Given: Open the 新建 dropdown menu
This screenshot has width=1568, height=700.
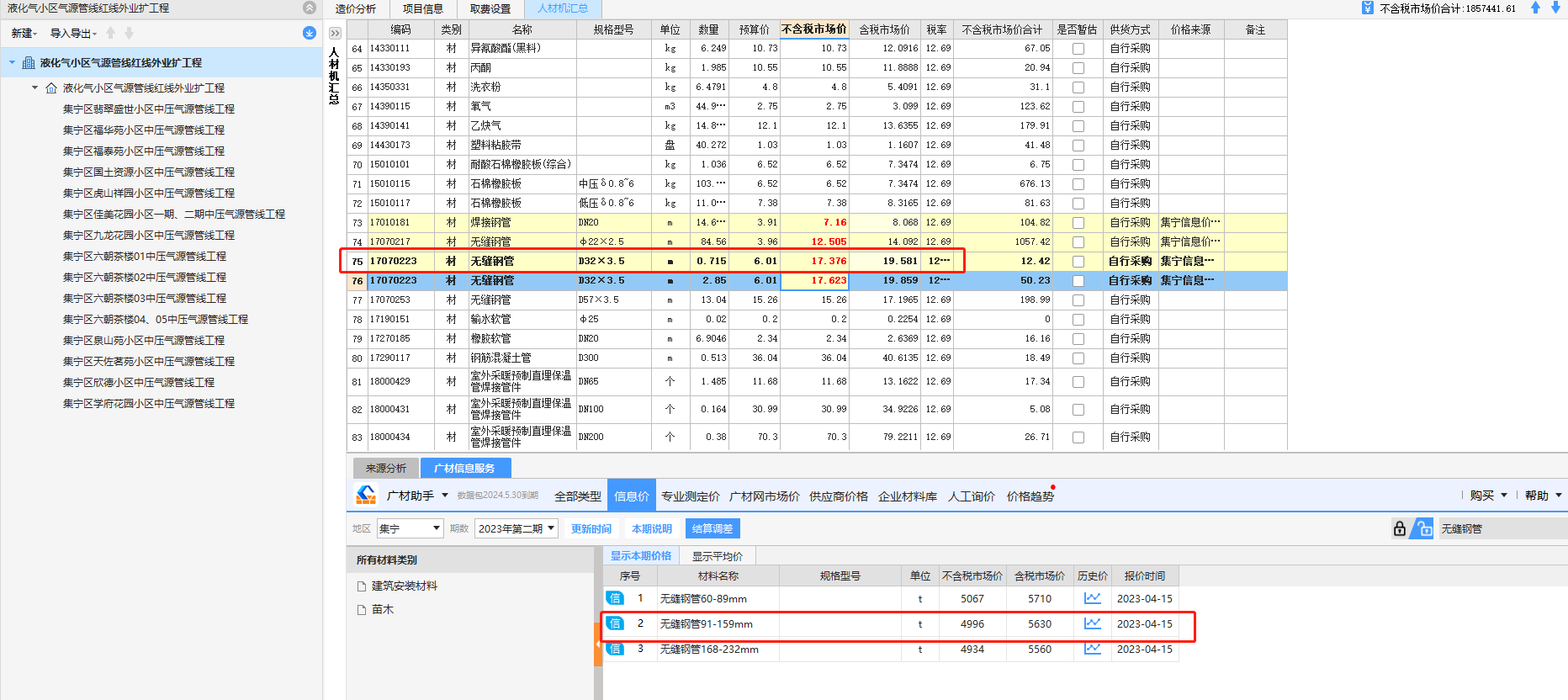Looking at the screenshot, I should (x=24, y=34).
